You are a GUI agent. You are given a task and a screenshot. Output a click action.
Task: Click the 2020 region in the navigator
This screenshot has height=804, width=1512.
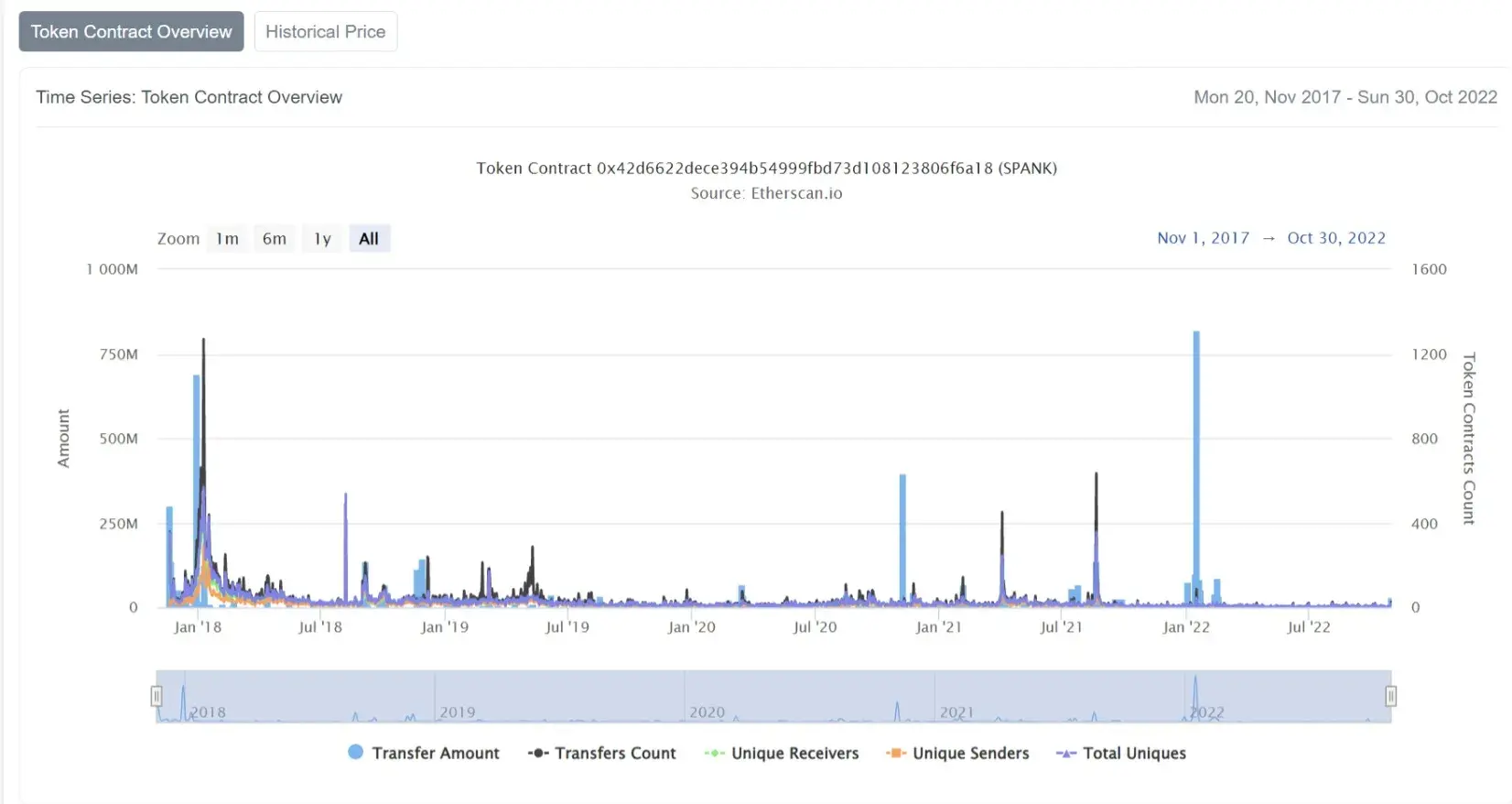[x=809, y=697]
